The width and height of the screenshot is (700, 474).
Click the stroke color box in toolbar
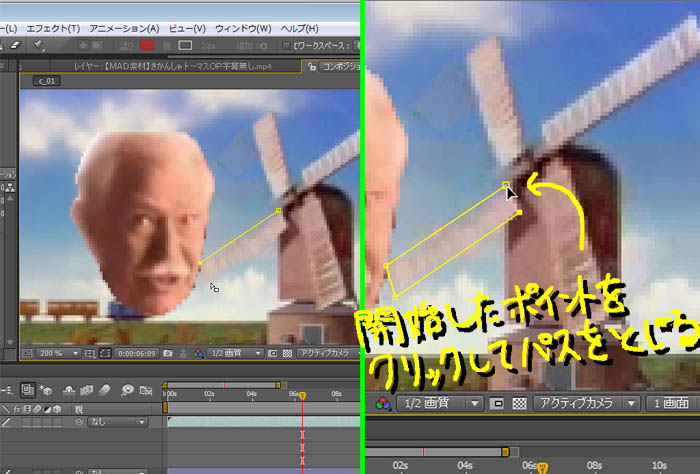click(x=185, y=46)
